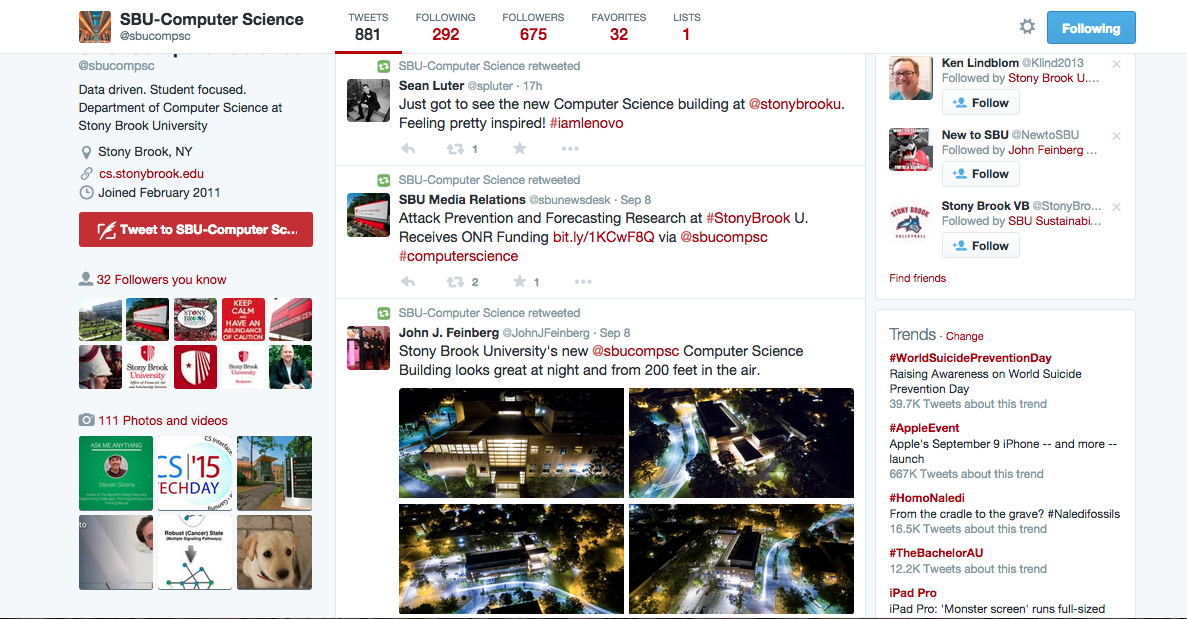1187x619 pixels.
Task: Open bottom-left aerial night photo
Action: pyautogui.click(x=512, y=559)
